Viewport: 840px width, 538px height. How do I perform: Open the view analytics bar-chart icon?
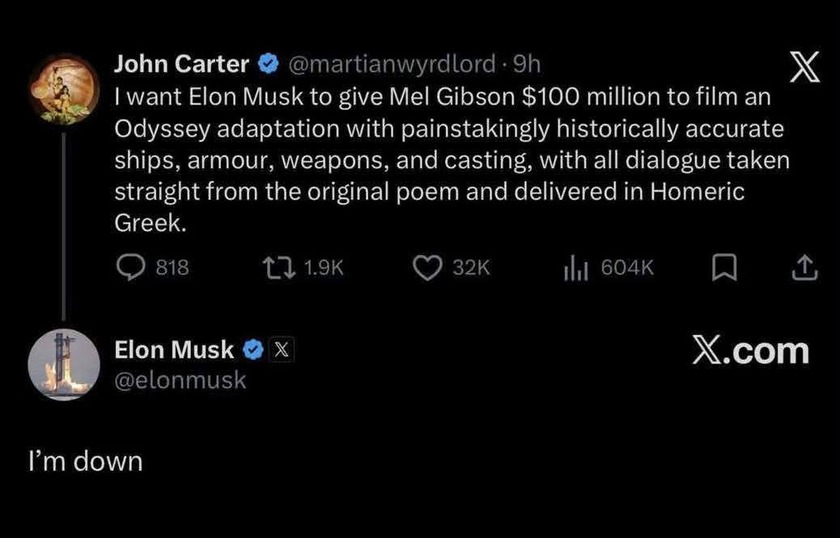[576, 268]
